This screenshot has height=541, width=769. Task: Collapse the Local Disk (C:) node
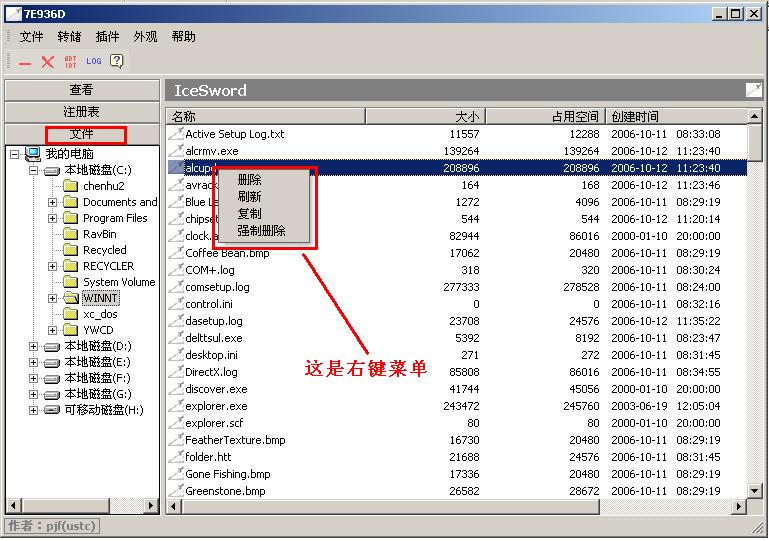33,171
